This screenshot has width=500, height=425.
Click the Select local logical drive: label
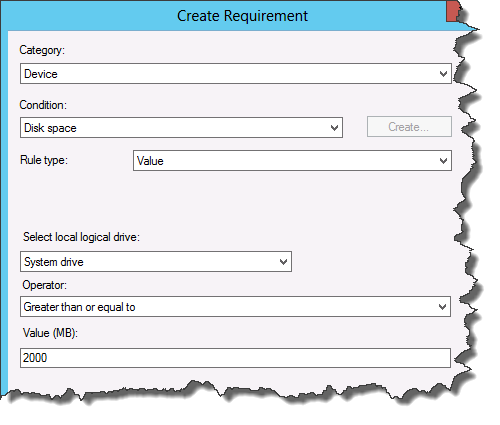[x=81, y=237]
